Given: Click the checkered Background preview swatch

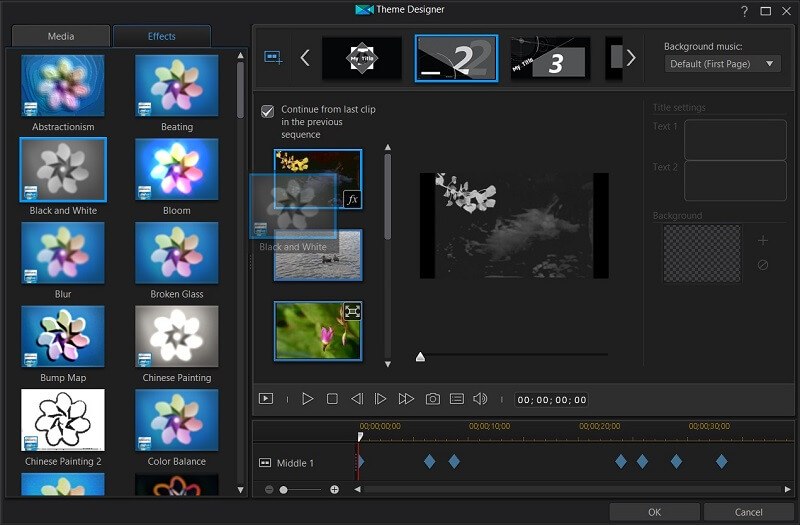Looking at the screenshot, I should pos(702,253).
